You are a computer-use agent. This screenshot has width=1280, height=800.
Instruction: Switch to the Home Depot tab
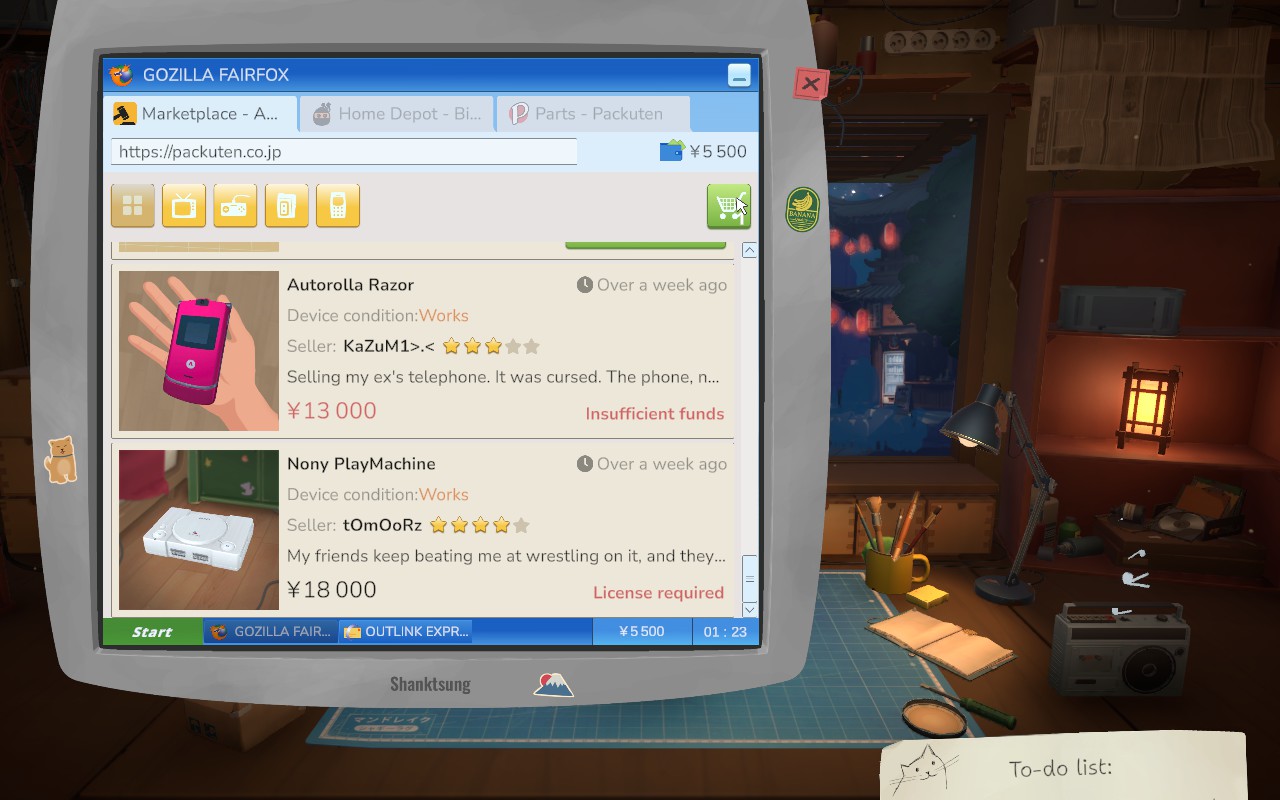click(x=397, y=114)
